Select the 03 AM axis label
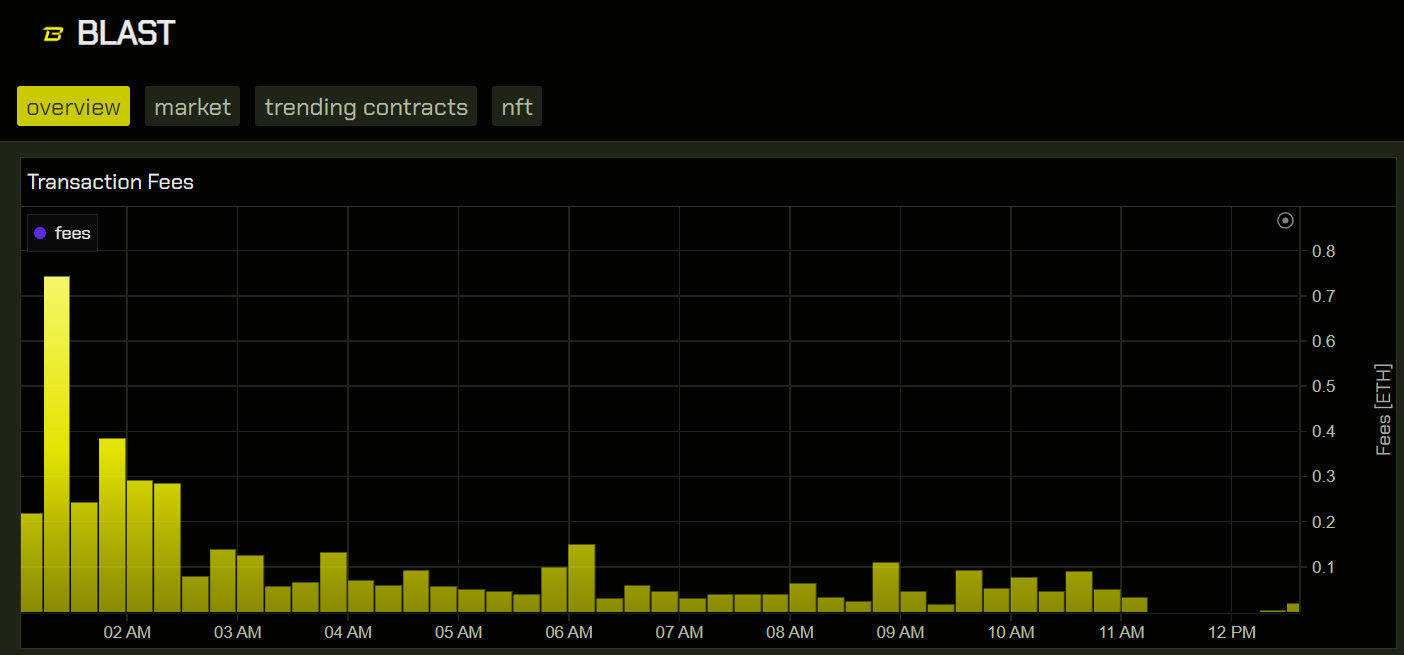 pyautogui.click(x=237, y=633)
